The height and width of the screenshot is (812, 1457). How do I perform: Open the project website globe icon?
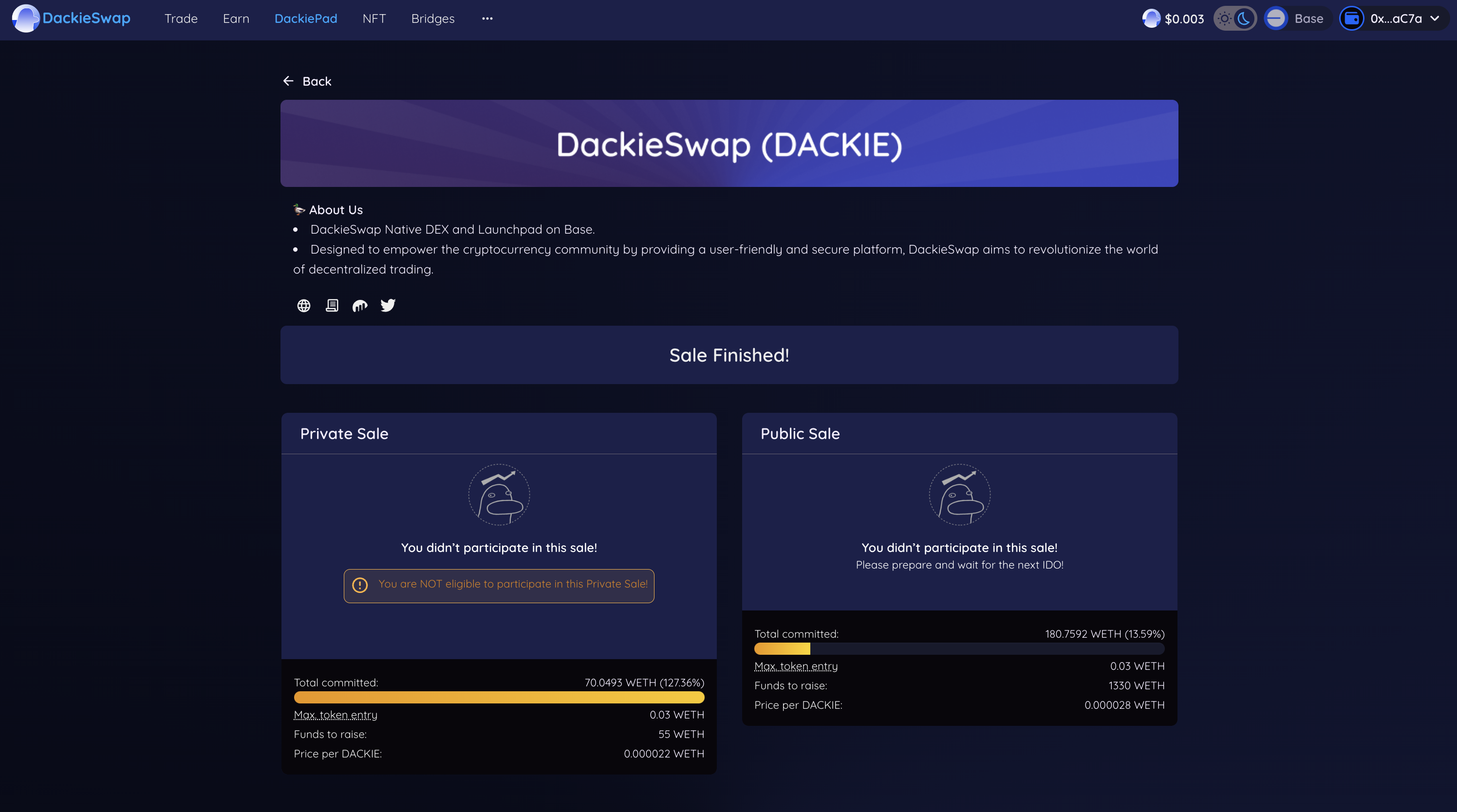coord(304,305)
